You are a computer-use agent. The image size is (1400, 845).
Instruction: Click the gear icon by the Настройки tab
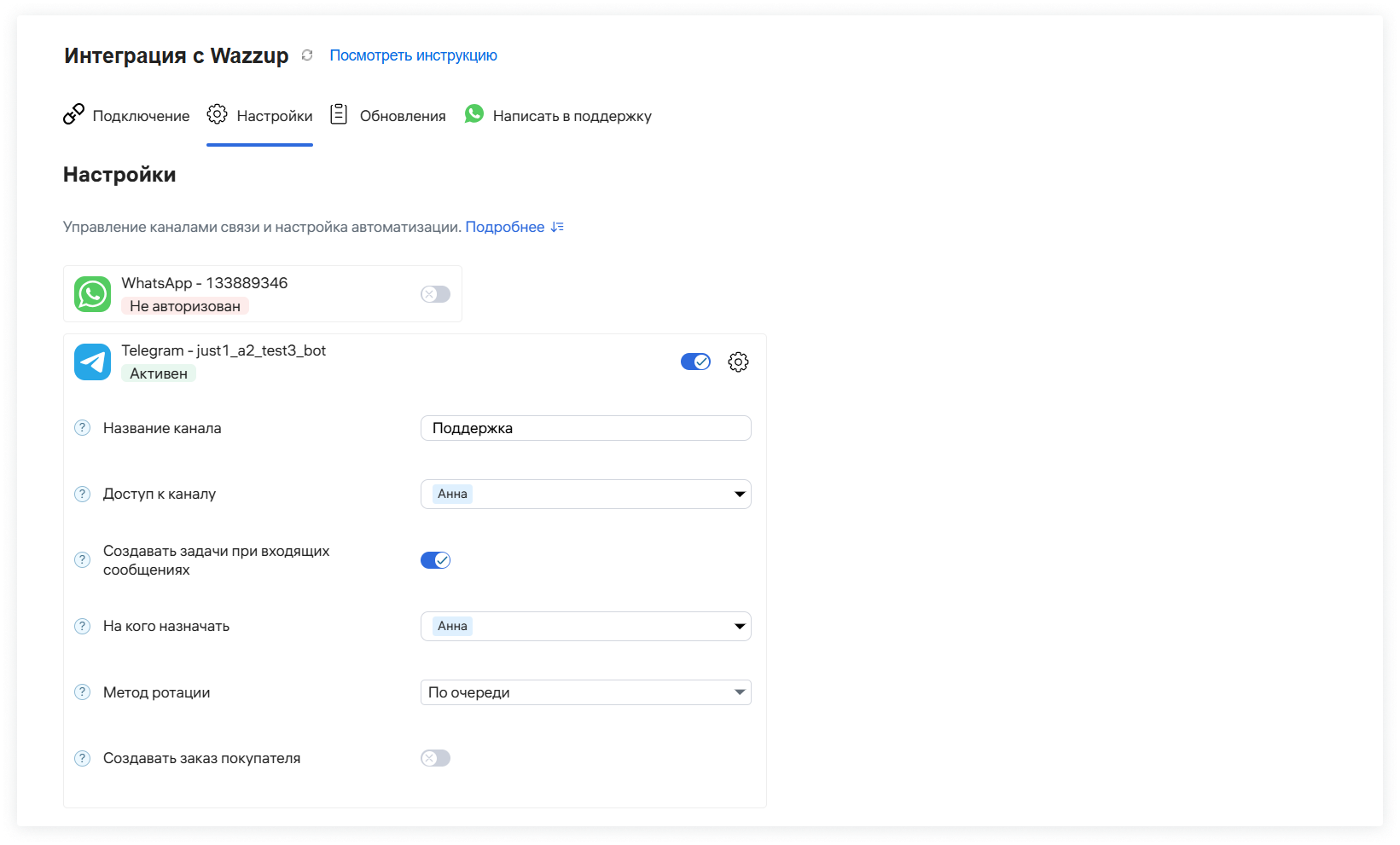[x=218, y=114]
